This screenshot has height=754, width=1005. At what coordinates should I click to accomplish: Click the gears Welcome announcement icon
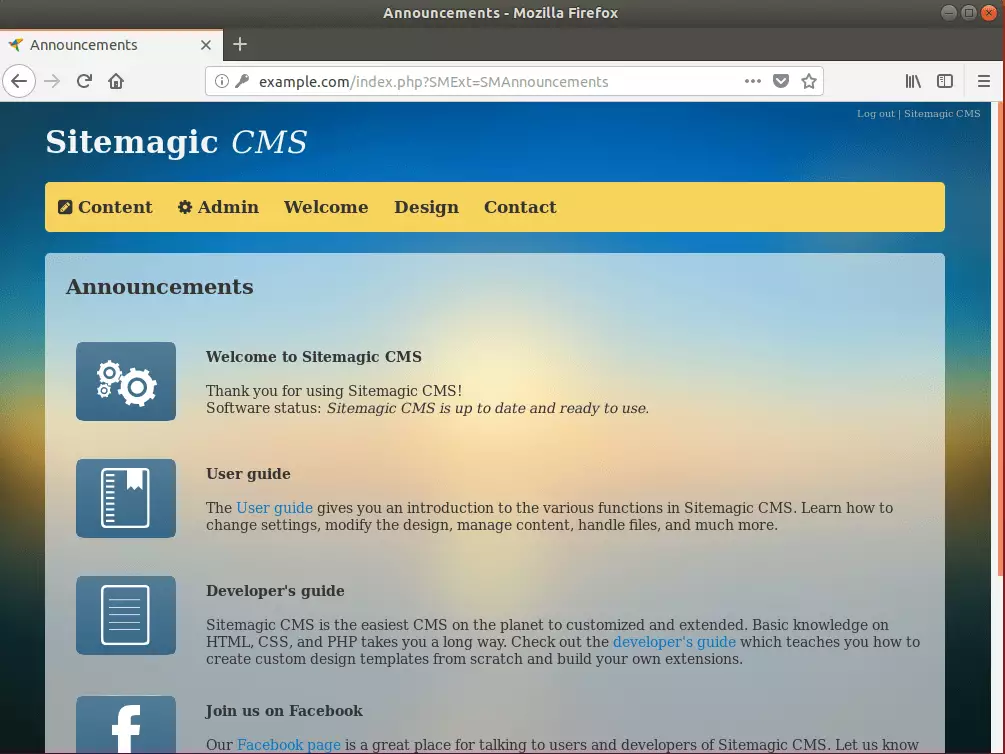point(126,381)
